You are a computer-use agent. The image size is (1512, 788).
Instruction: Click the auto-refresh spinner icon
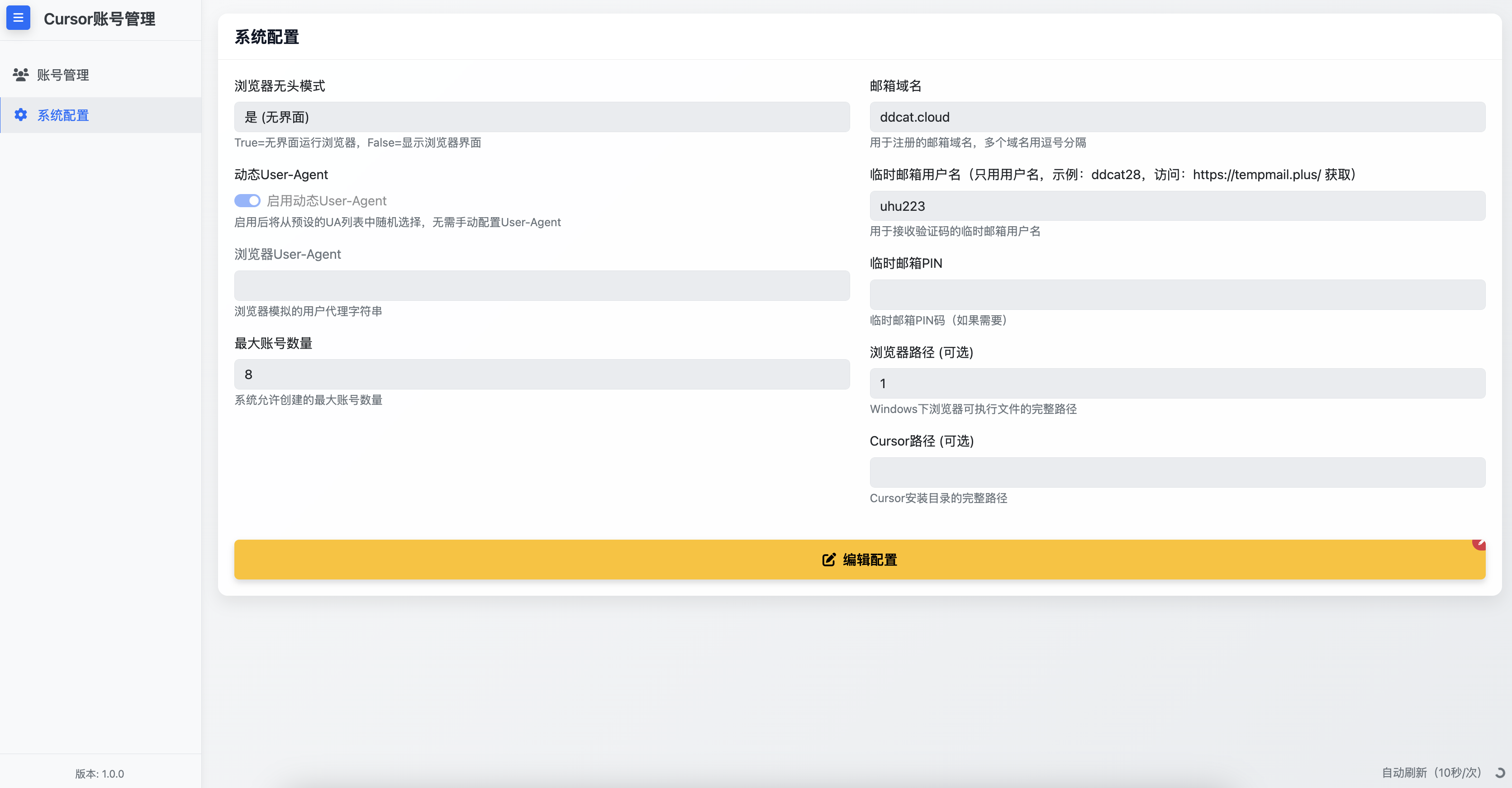[1500, 773]
